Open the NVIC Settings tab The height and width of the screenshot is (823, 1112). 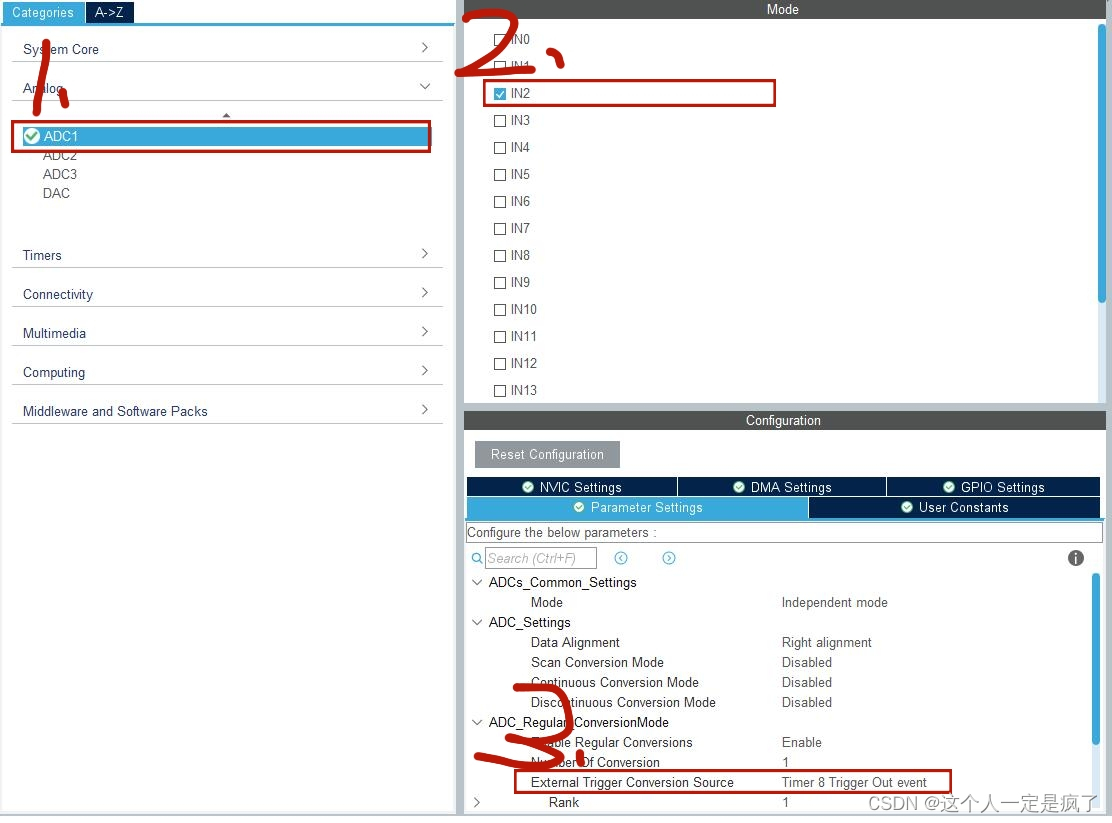(x=572, y=487)
